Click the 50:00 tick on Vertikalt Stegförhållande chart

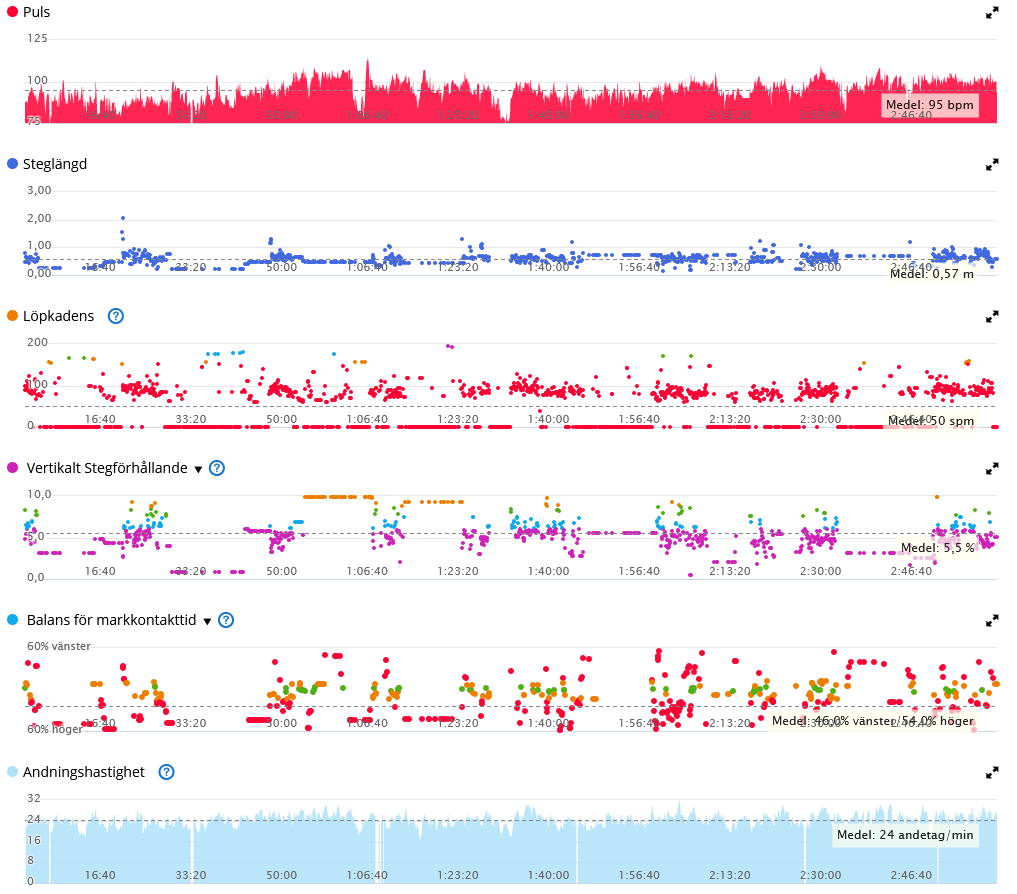pyautogui.click(x=281, y=572)
